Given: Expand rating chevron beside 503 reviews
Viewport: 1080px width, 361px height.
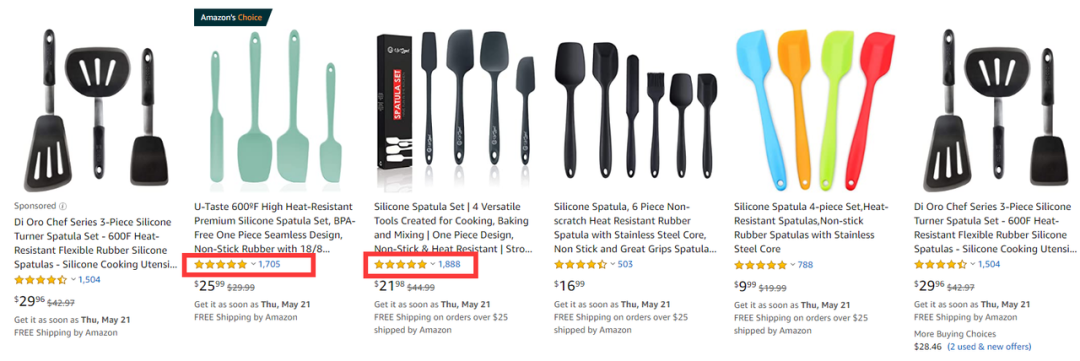Looking at the screenshot, I should click(x=612, y=265).
